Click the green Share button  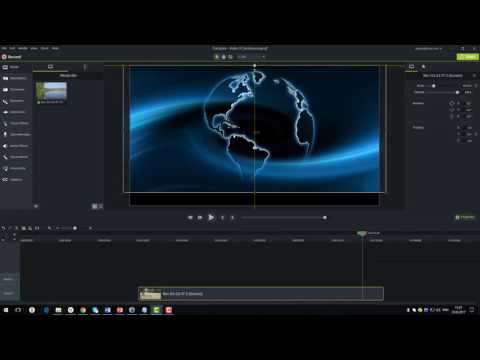click(468, 57)
